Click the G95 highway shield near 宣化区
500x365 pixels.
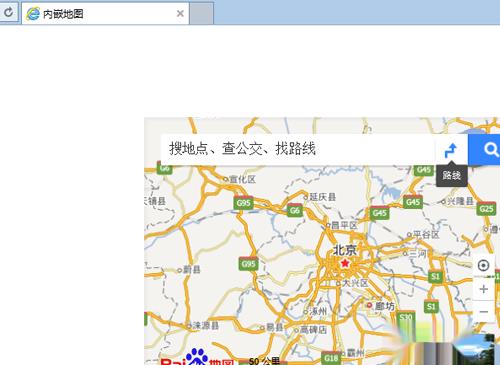(244, 203)
